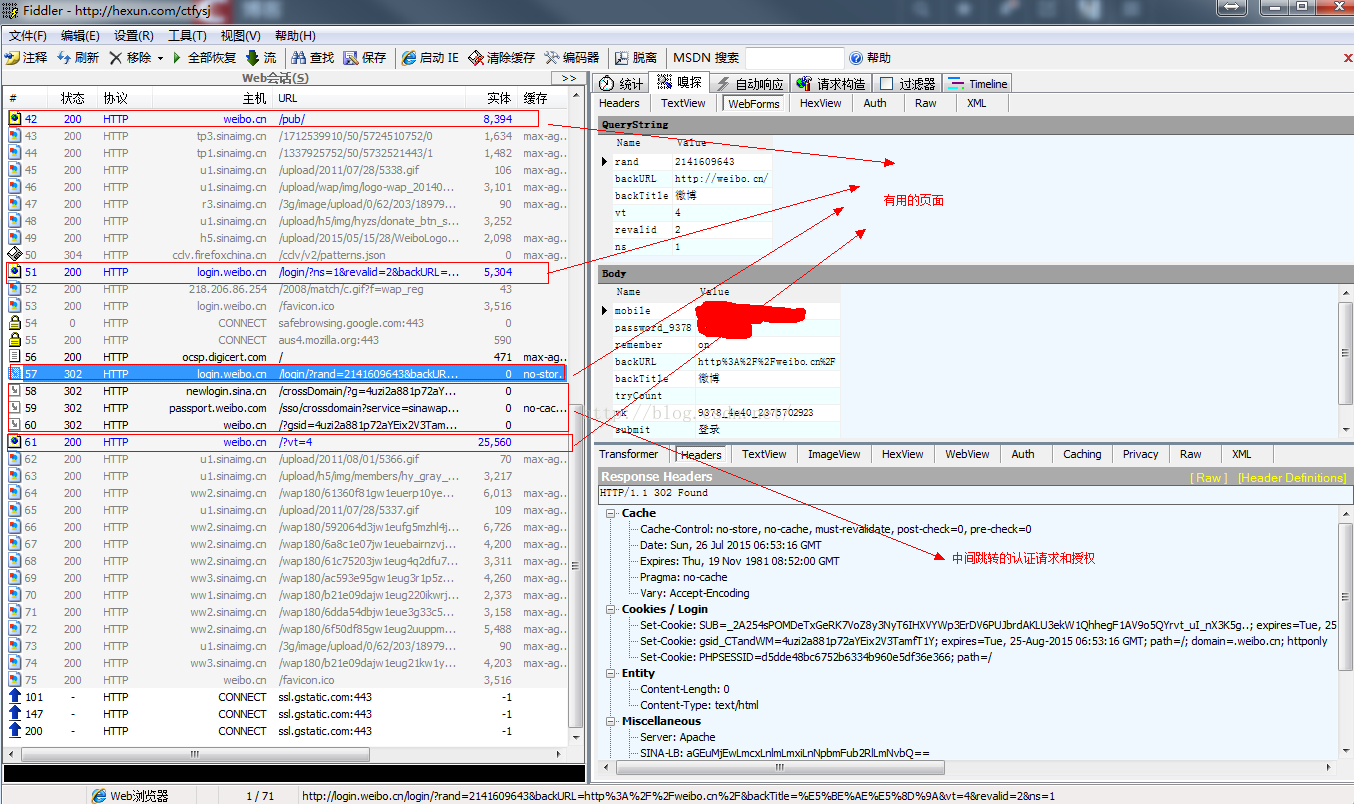Switch to the 自动响应 autoresponder tab
The image size is (1354, 804).
click(x=750, y=84)
